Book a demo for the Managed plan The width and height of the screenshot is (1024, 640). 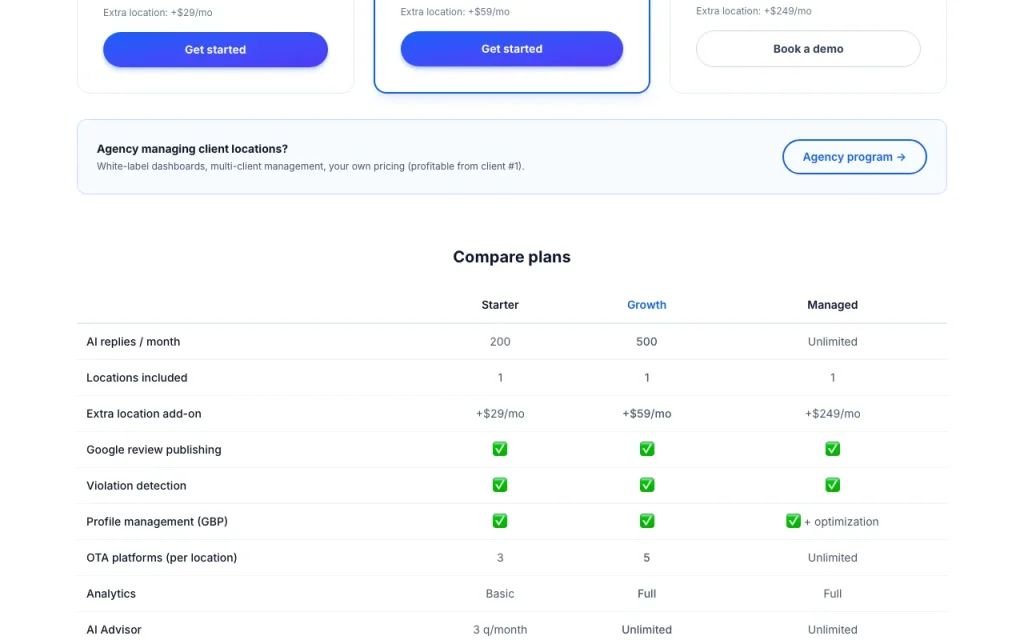click(808, 49)
